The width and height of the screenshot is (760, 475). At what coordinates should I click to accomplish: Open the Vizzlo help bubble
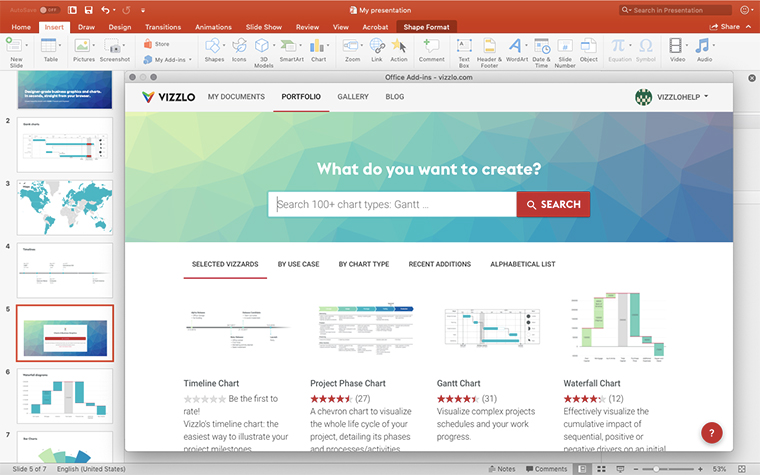click(x=712, y=433)
